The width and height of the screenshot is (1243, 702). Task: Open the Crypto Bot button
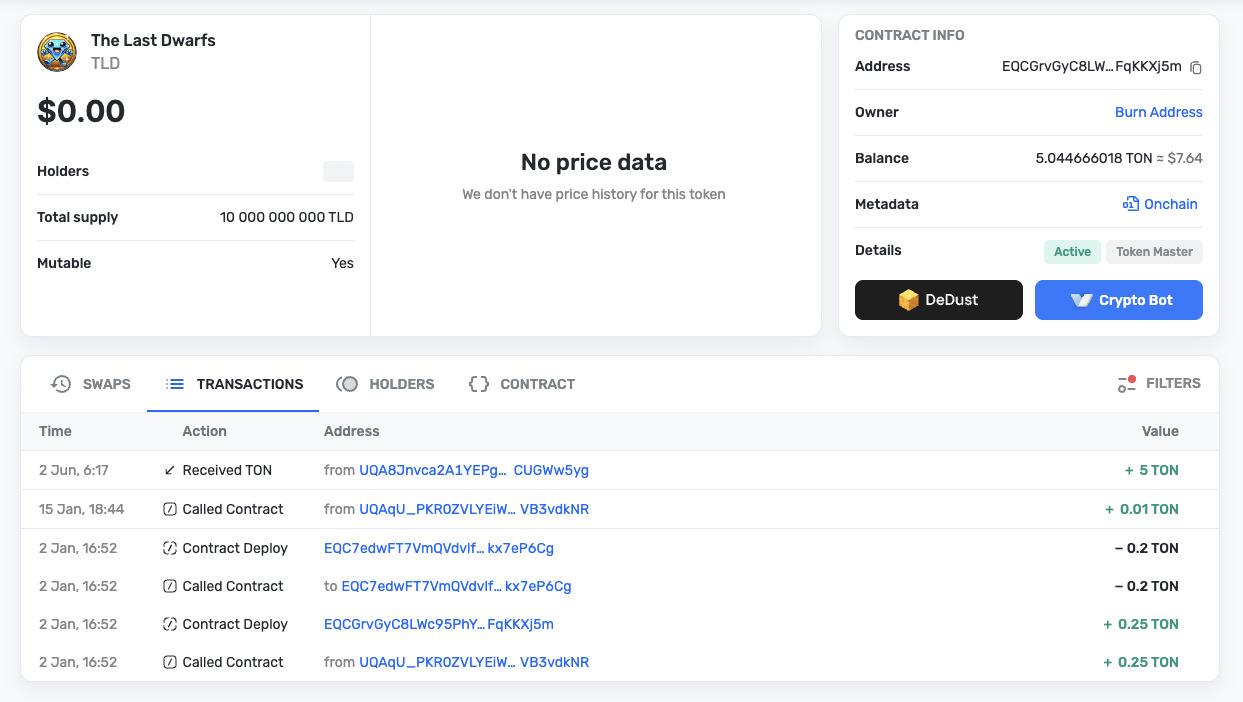(x=1118, y=299)
